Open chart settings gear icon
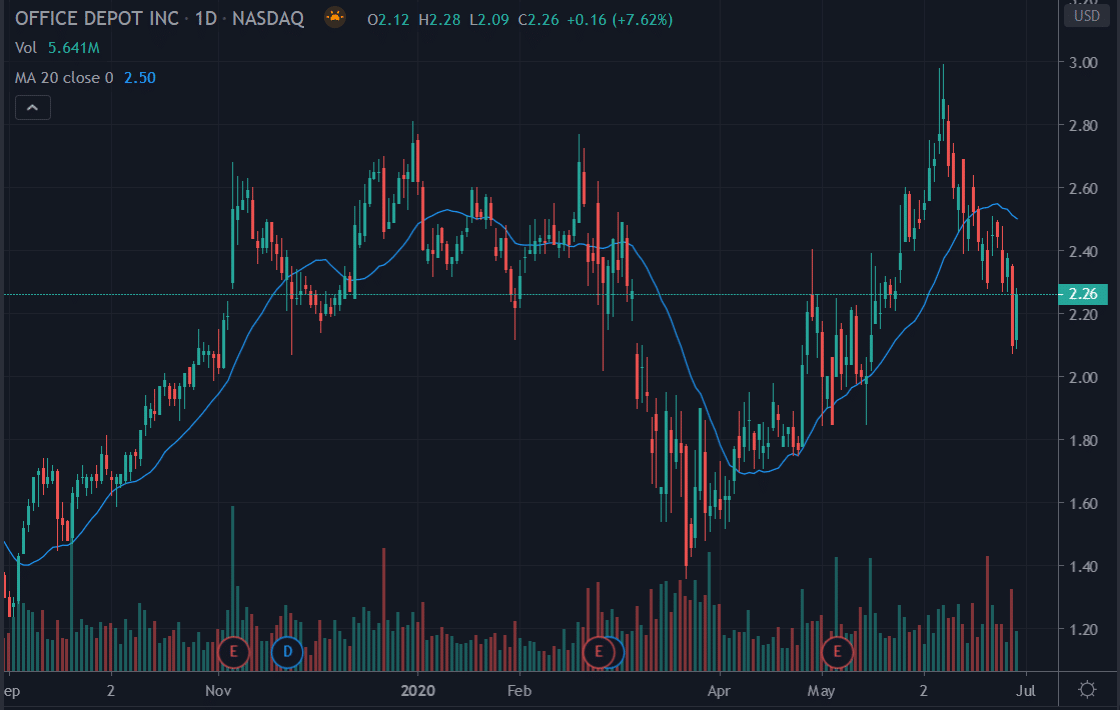 [x=1087, y=689]
